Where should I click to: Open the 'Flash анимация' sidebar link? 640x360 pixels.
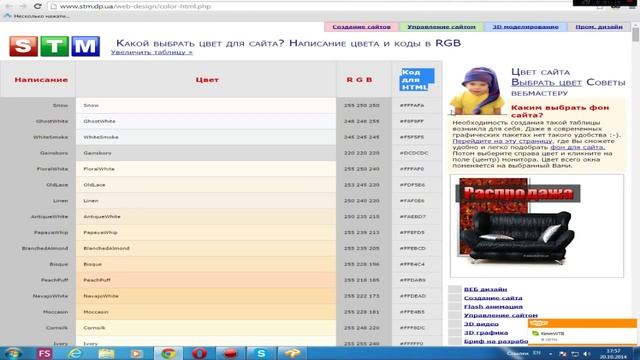pos(493,307)
